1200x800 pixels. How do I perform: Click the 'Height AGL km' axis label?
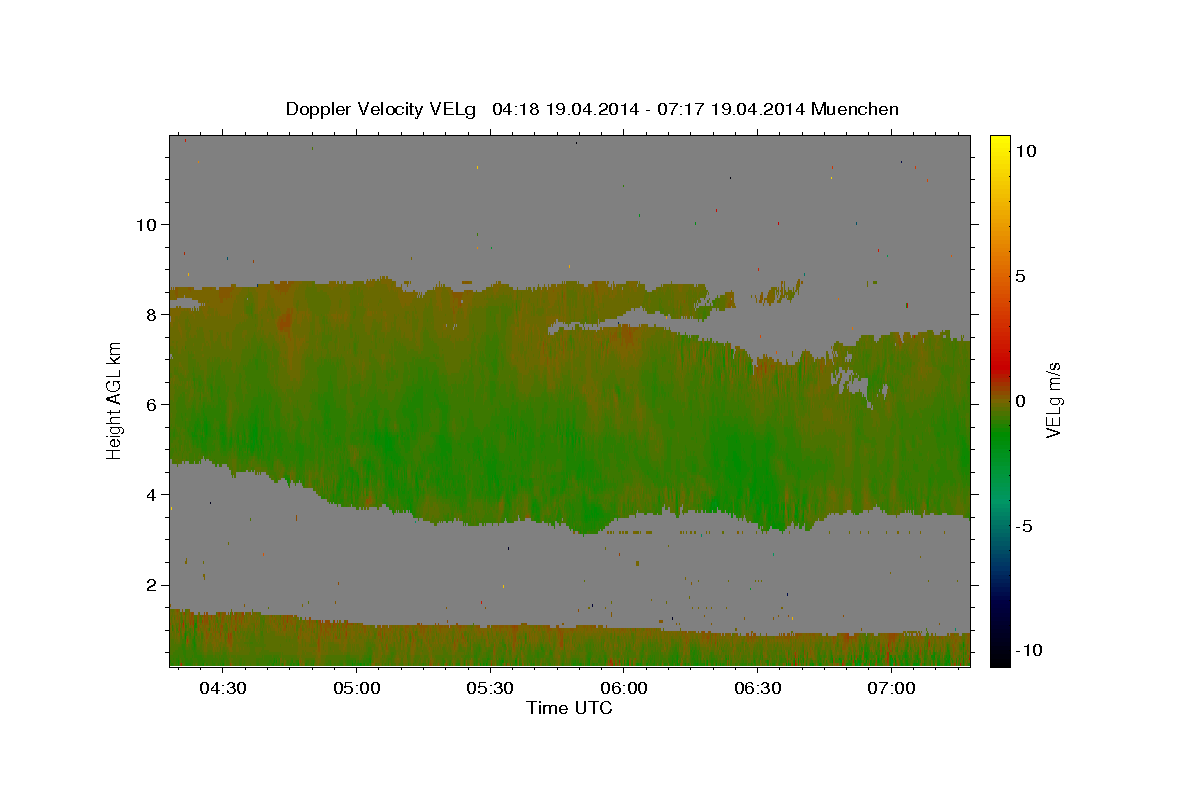point(115,400)
